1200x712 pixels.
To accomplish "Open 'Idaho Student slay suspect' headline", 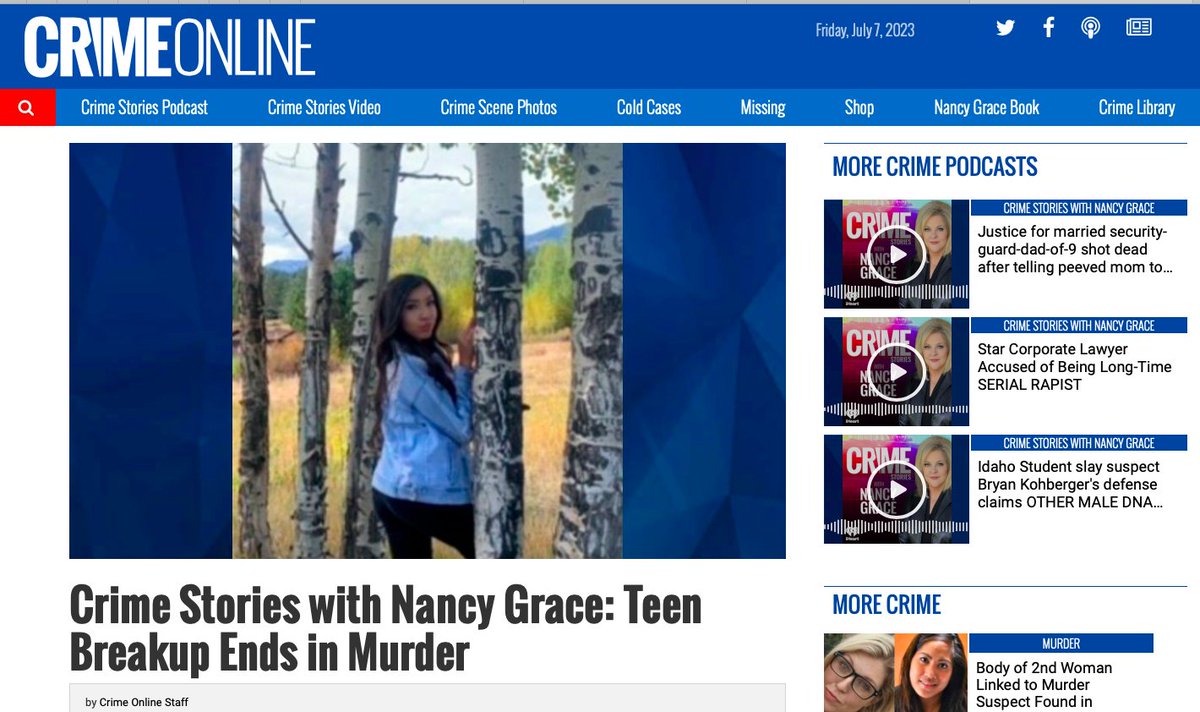I will tap(1070, 484).
